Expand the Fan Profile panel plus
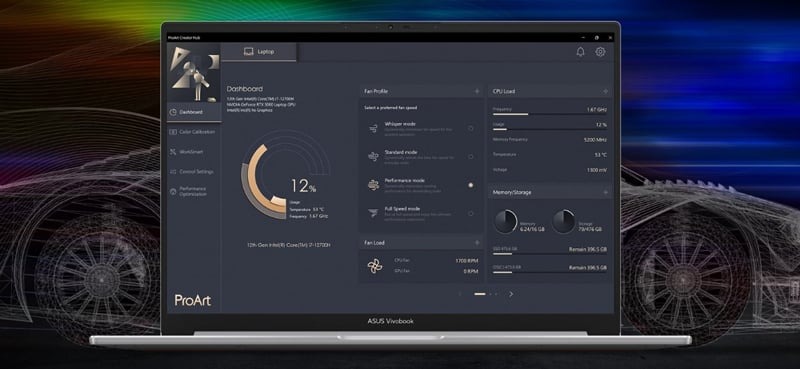Viewport: 800px width, 369px height. tap(477, 91)
